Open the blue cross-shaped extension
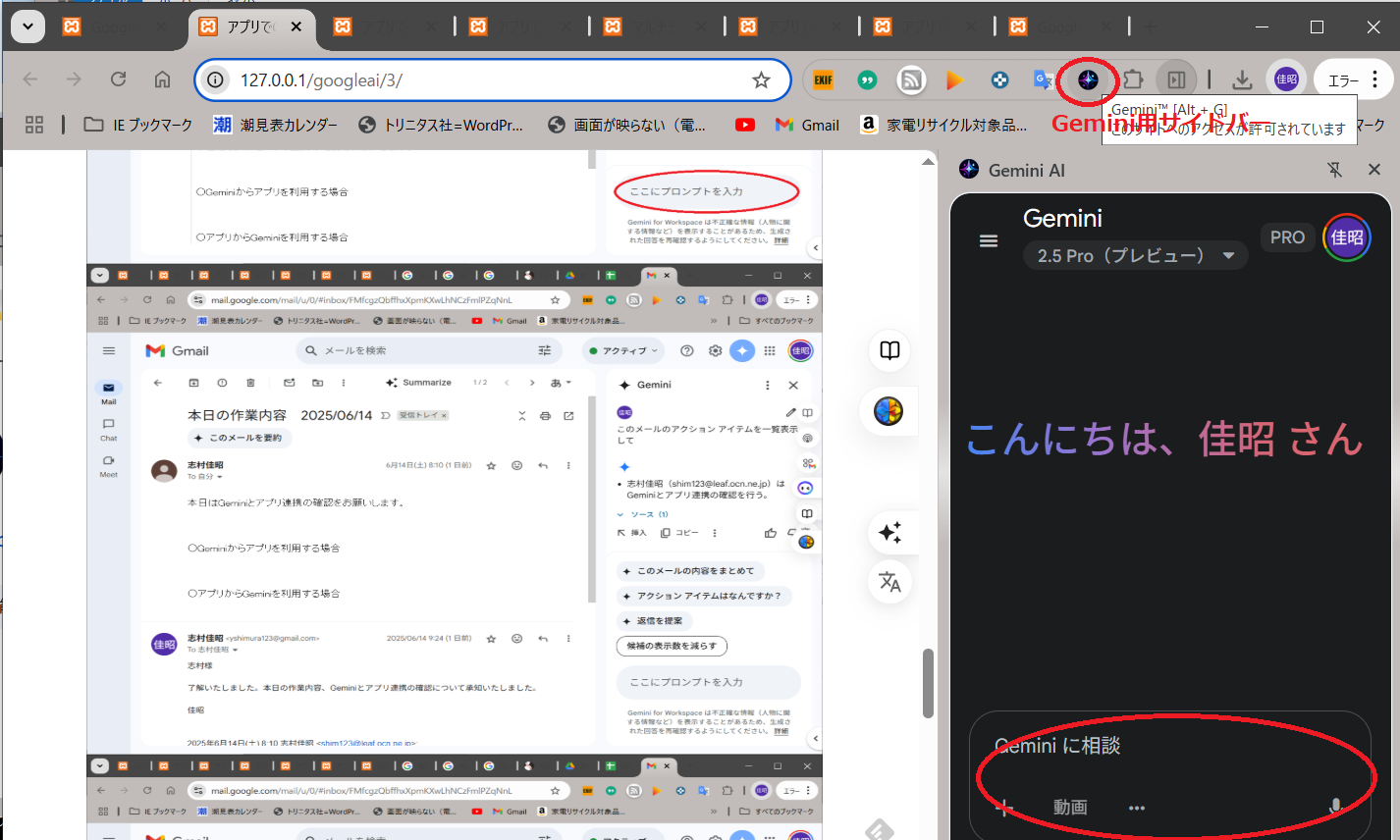The width and height of the screenshot is (1400, 840). click(999, 80)
